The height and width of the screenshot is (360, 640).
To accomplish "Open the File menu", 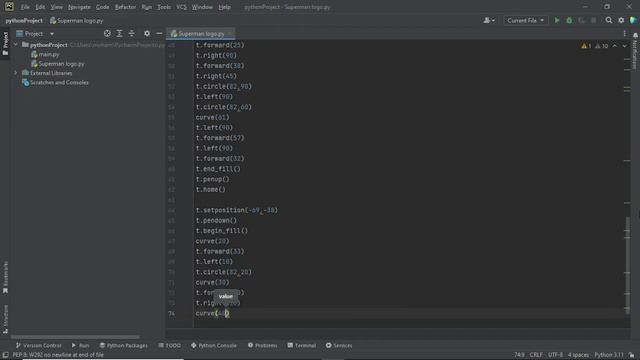I will 25,7.
